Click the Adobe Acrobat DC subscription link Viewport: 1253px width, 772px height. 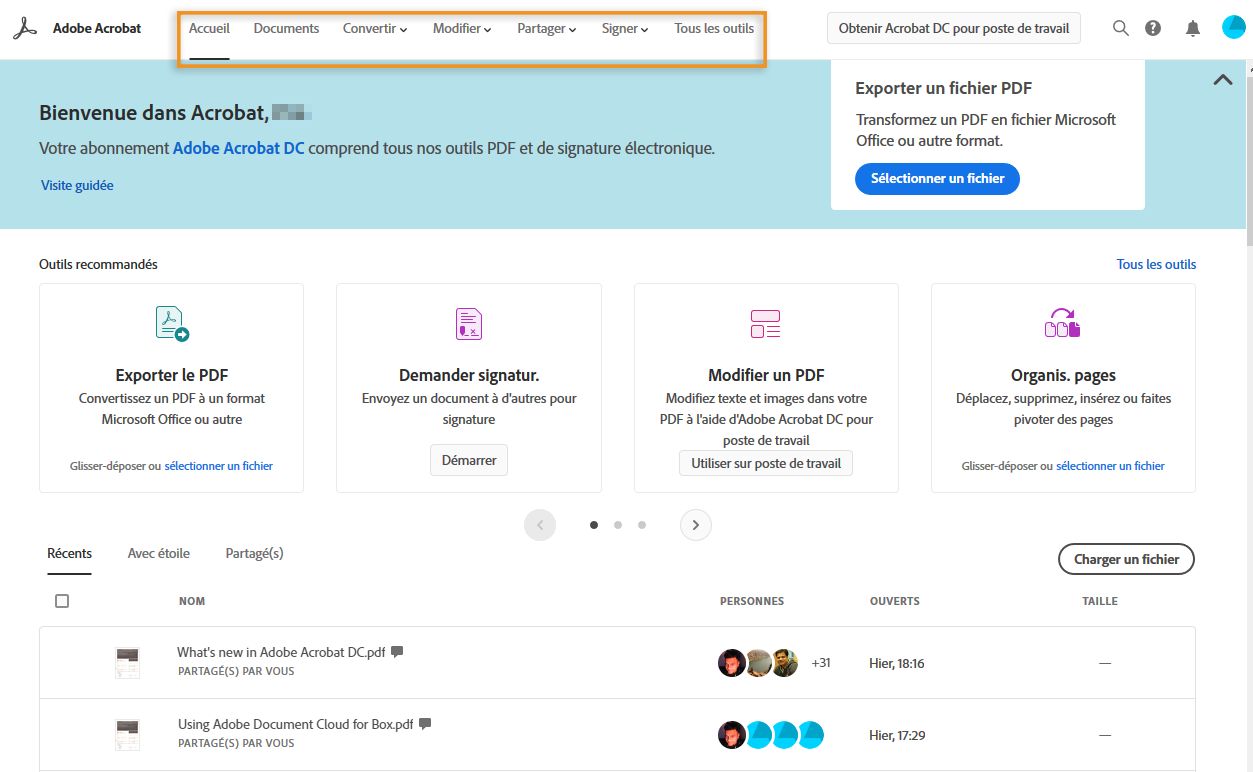click(x=239, y=148)
